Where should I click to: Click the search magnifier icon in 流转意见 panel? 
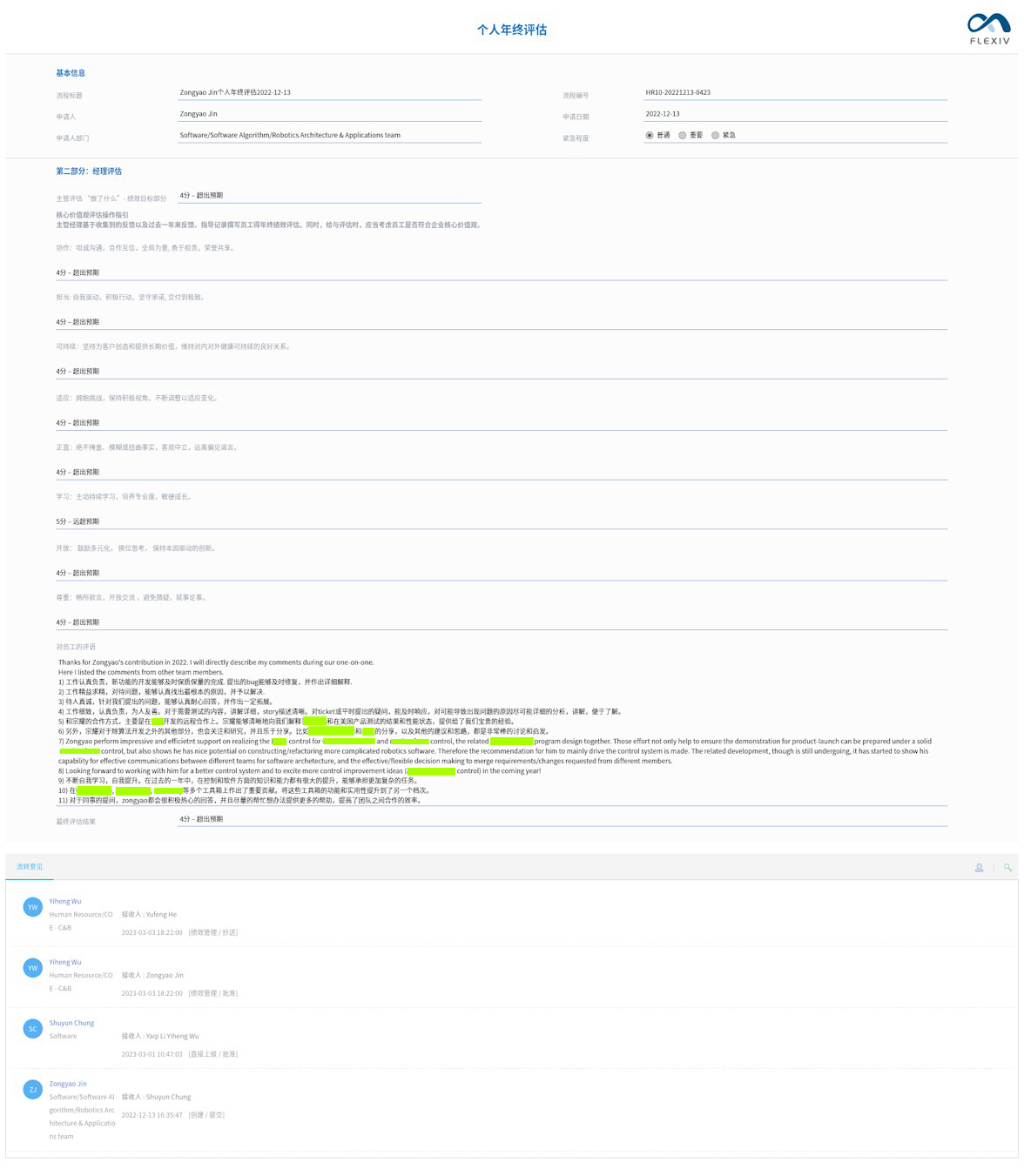coord(1007,867)
